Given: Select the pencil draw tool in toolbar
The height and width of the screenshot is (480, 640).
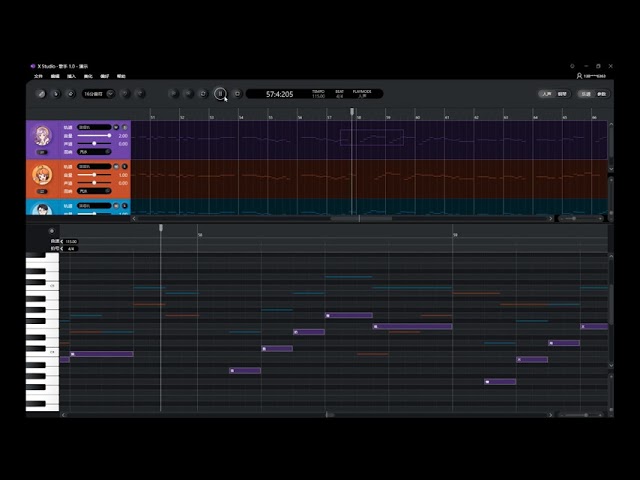Looking at the screenshot, I should click(x=41, y=94).
